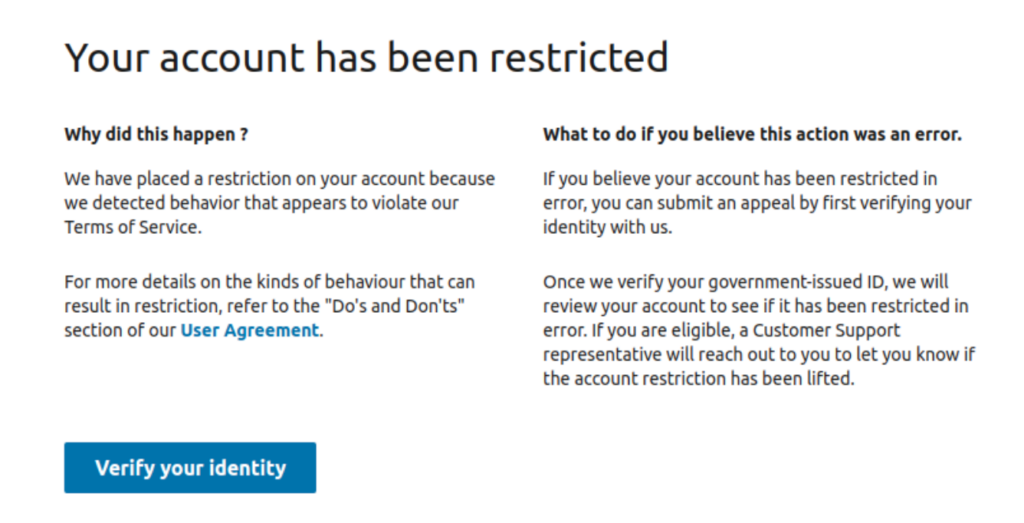Click the 'identity with us.' line
This screenshot has width=1024, height=523.
click(607, 227)
